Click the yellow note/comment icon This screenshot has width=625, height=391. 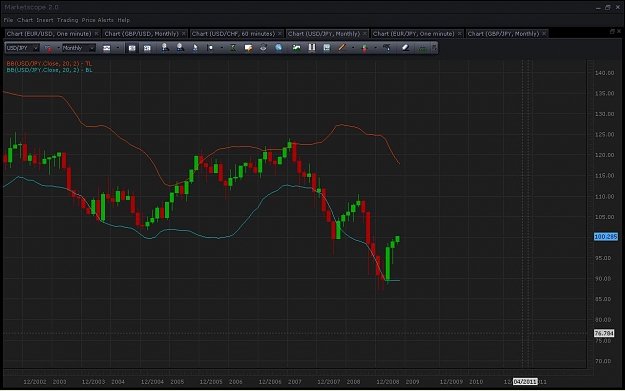[248, 48]
